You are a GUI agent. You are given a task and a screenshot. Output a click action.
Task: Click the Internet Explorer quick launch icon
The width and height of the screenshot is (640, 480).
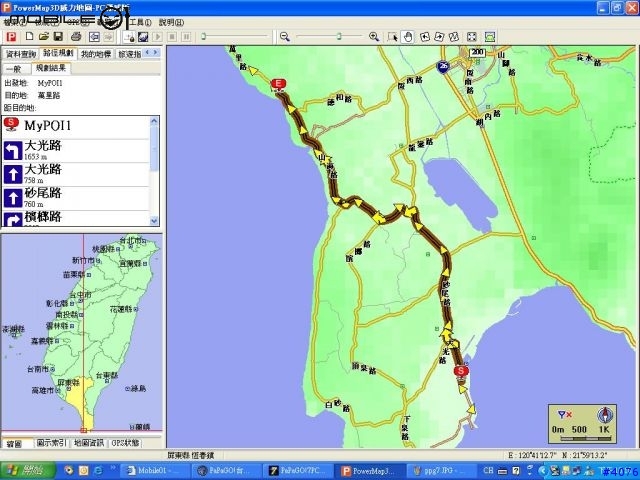(98, 471)
